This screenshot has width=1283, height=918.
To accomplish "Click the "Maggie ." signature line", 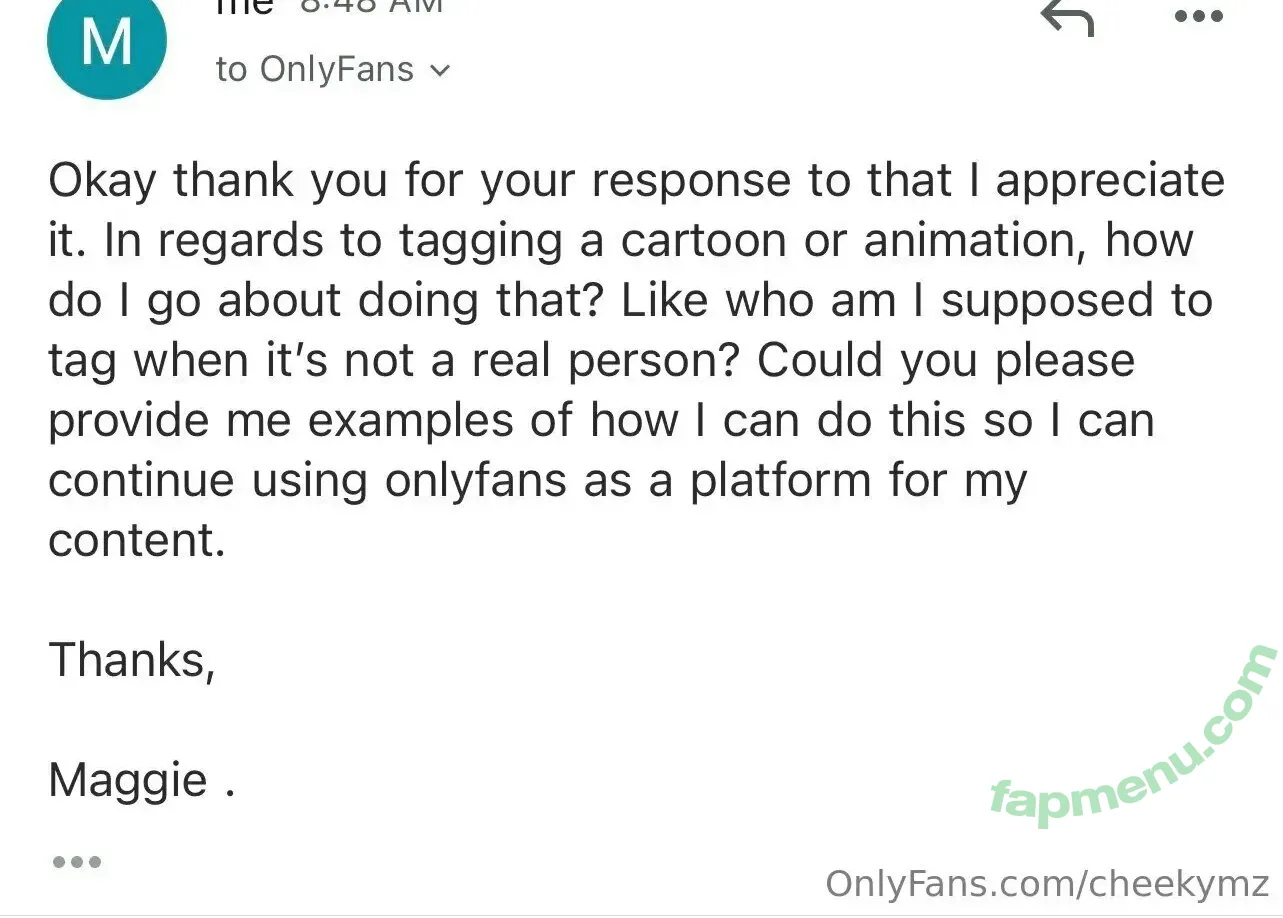I will point(141,780).
